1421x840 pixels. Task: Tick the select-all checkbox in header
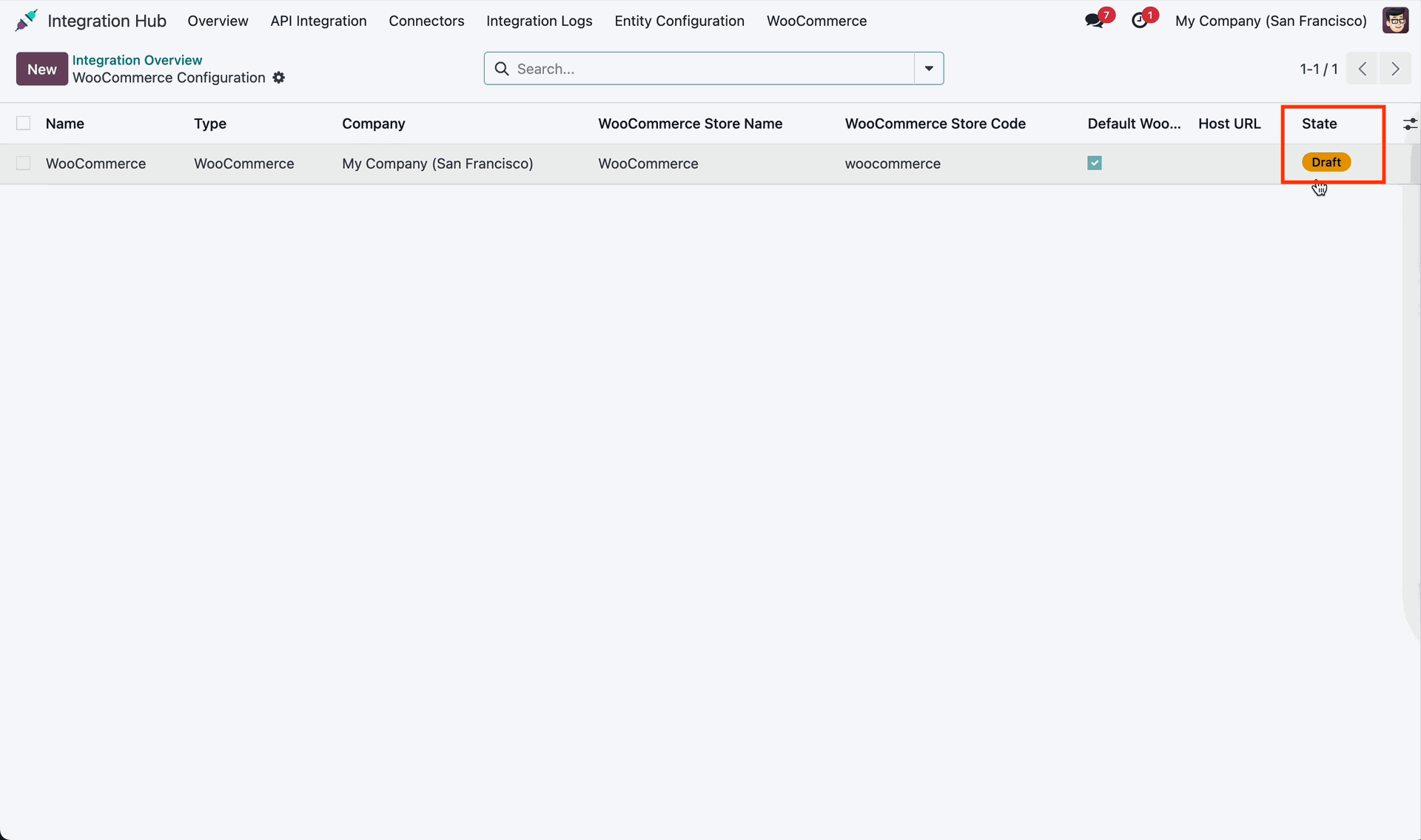[24, 124]
